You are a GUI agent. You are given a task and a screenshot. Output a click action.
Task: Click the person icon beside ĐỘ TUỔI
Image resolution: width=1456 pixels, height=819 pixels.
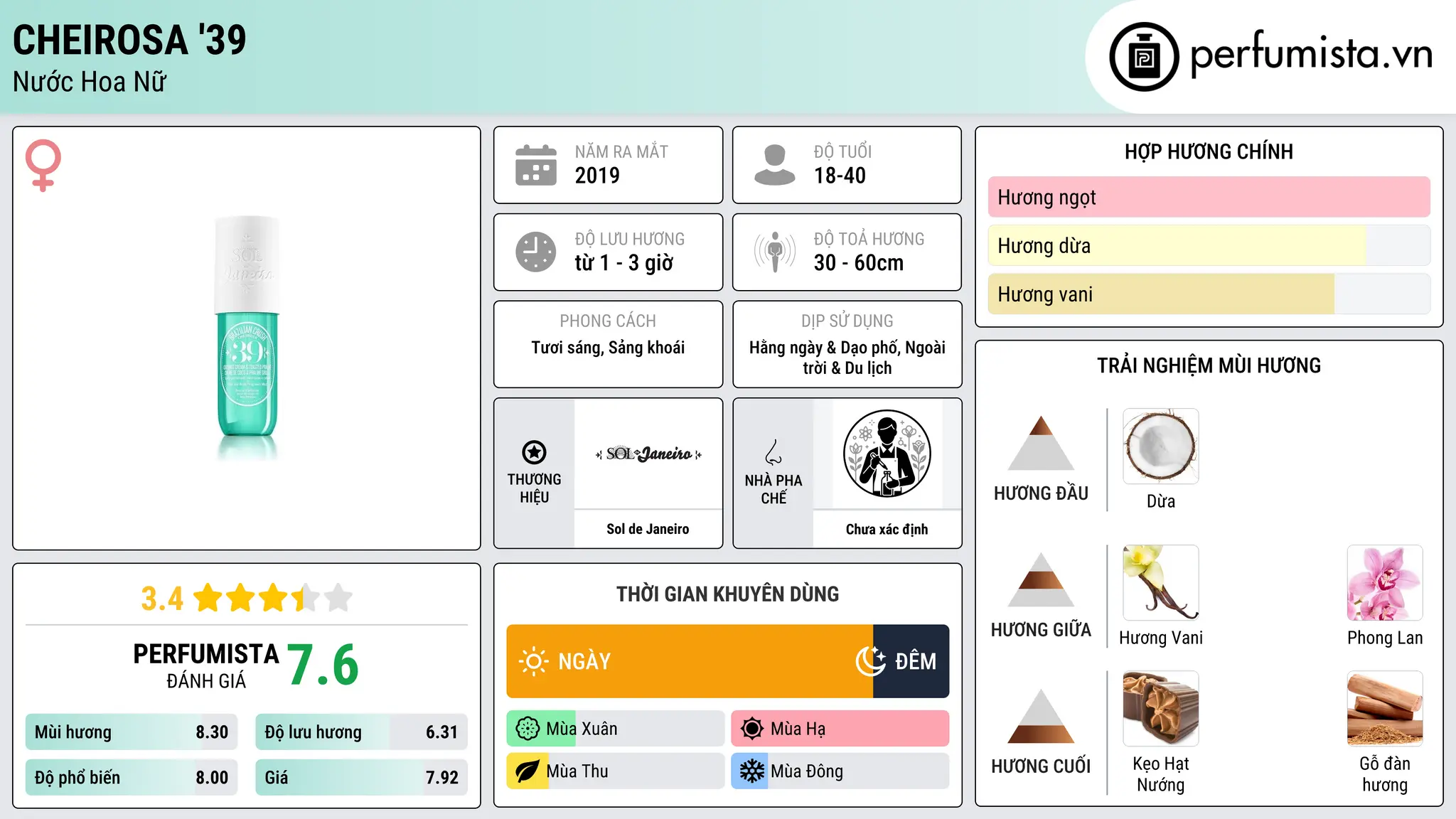(775, 165)
